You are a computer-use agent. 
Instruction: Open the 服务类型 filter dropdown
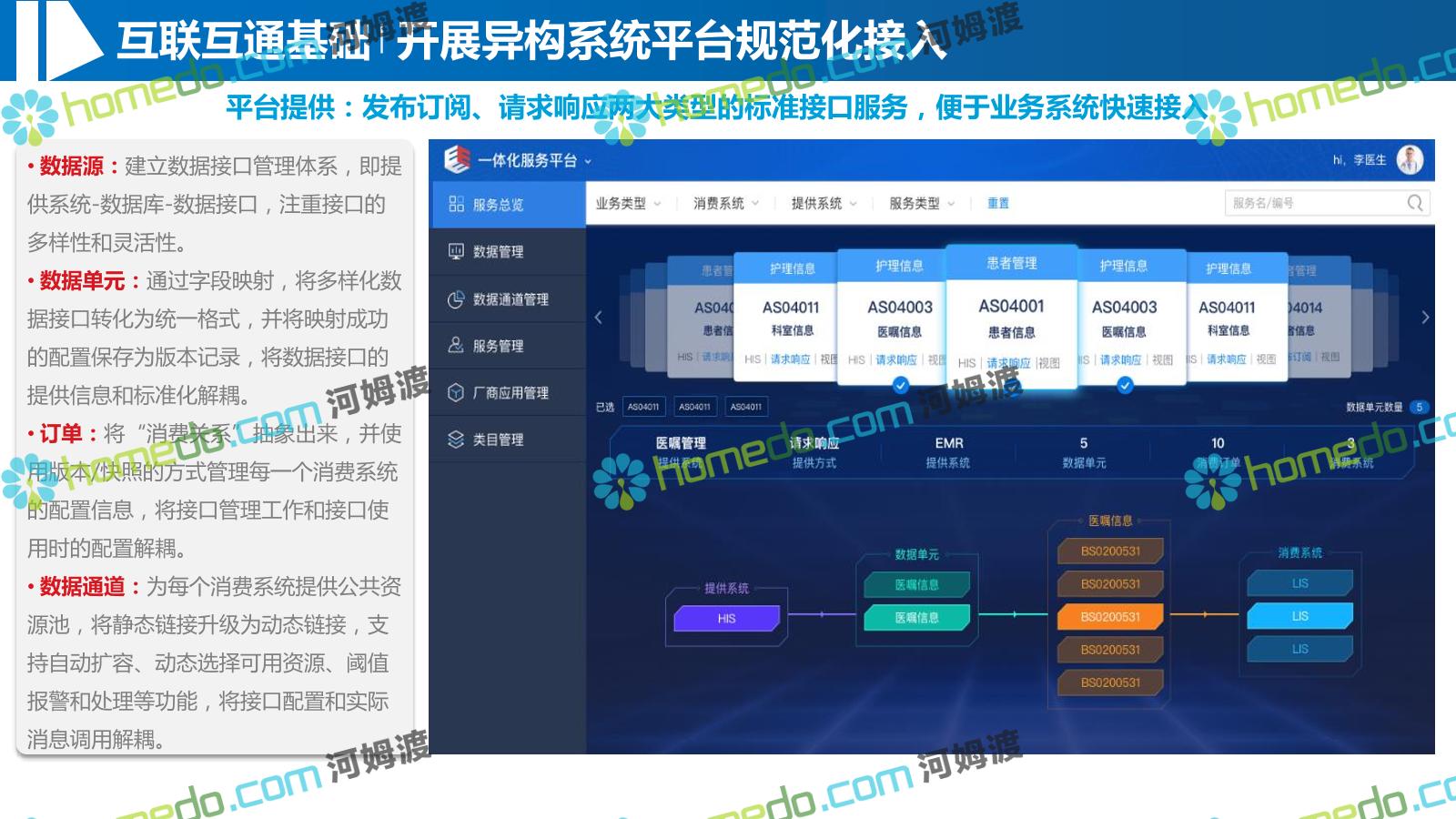click(922, 204)
